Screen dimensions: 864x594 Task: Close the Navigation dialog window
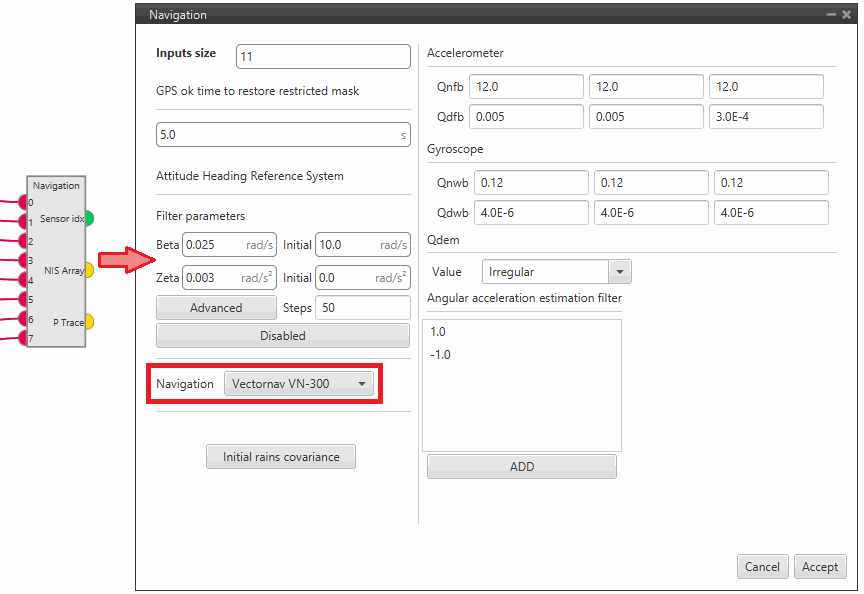(845, 15)
